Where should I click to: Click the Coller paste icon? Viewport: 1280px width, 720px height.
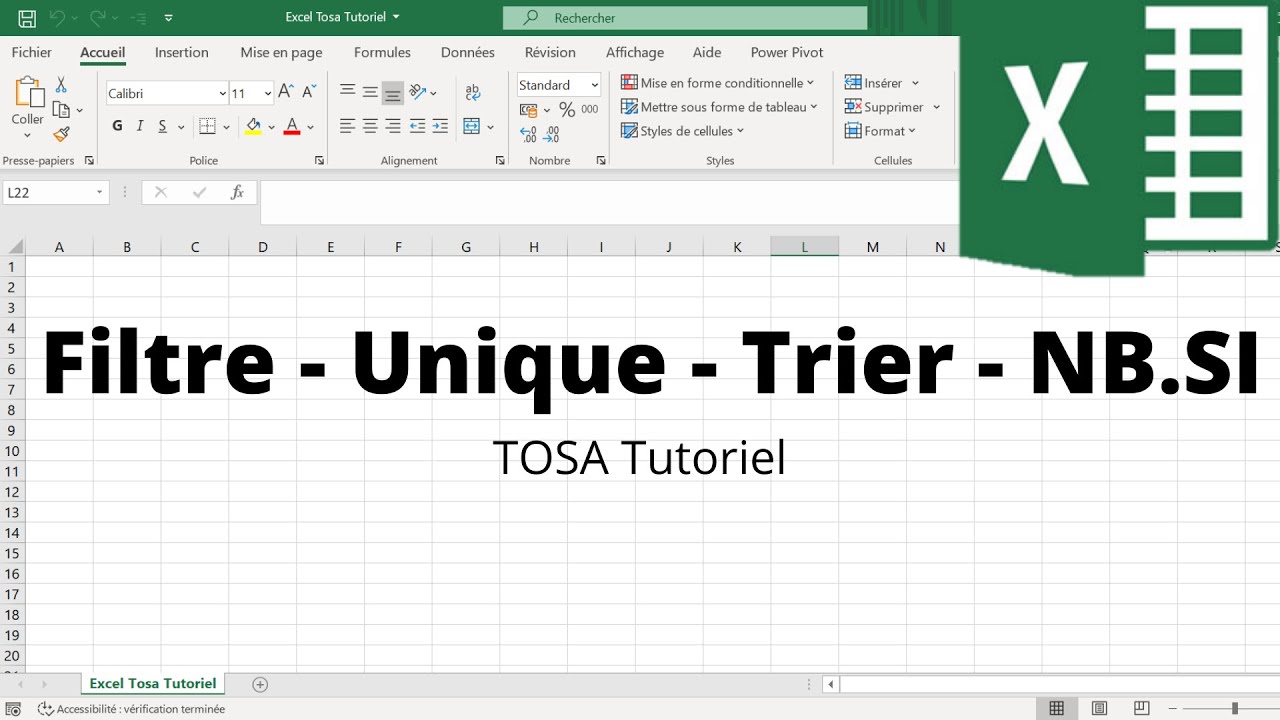click(x=28, y=92)
